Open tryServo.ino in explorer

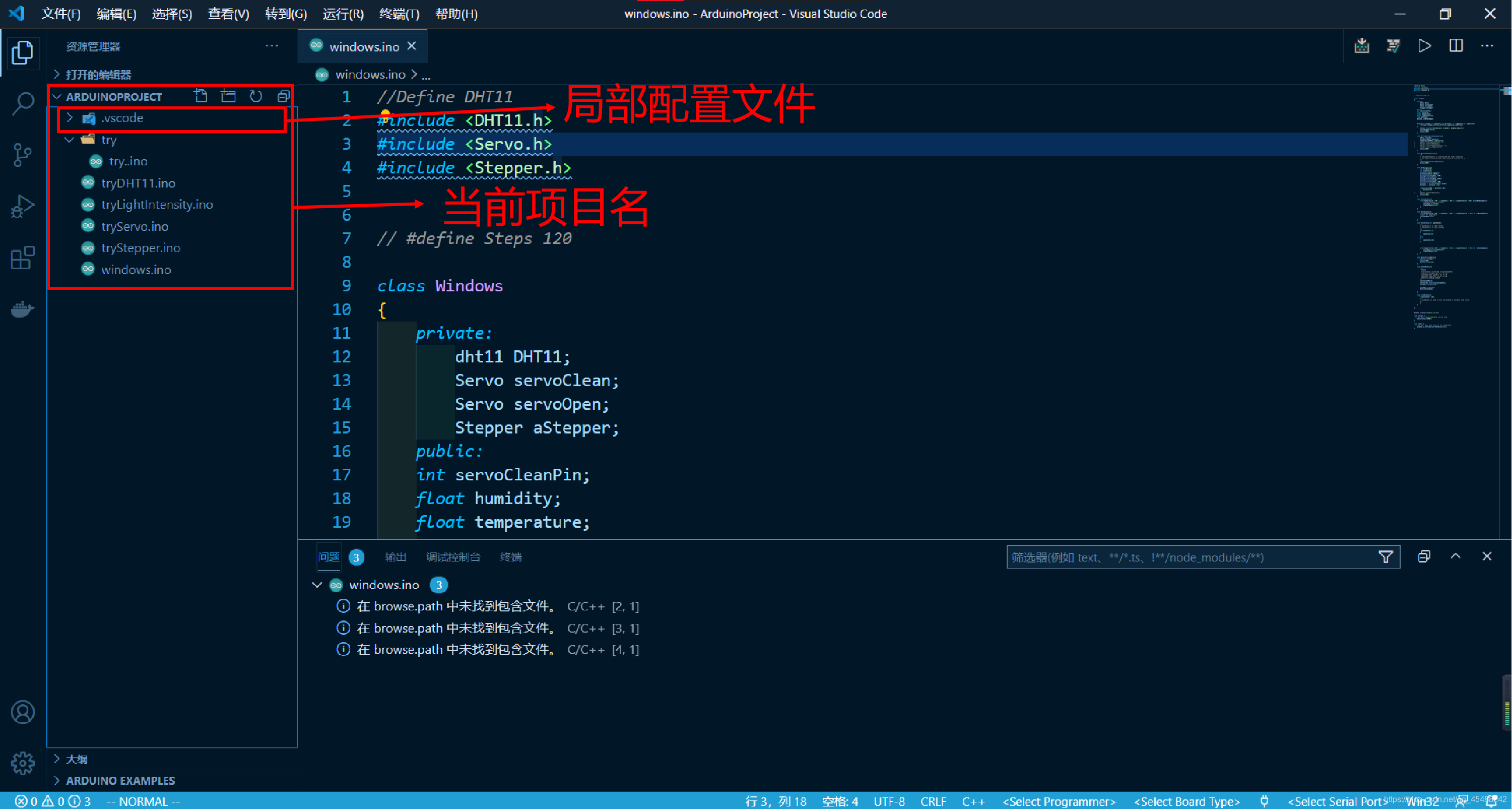tap(135, 227)
